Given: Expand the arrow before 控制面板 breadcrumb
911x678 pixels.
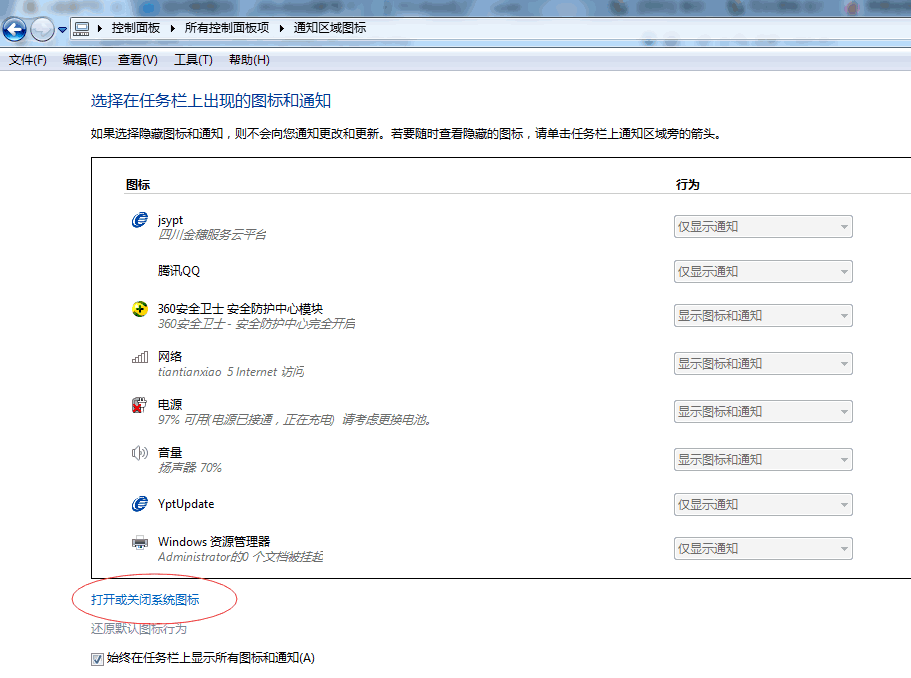Looking at the screenshot, I should click(100, 28).
